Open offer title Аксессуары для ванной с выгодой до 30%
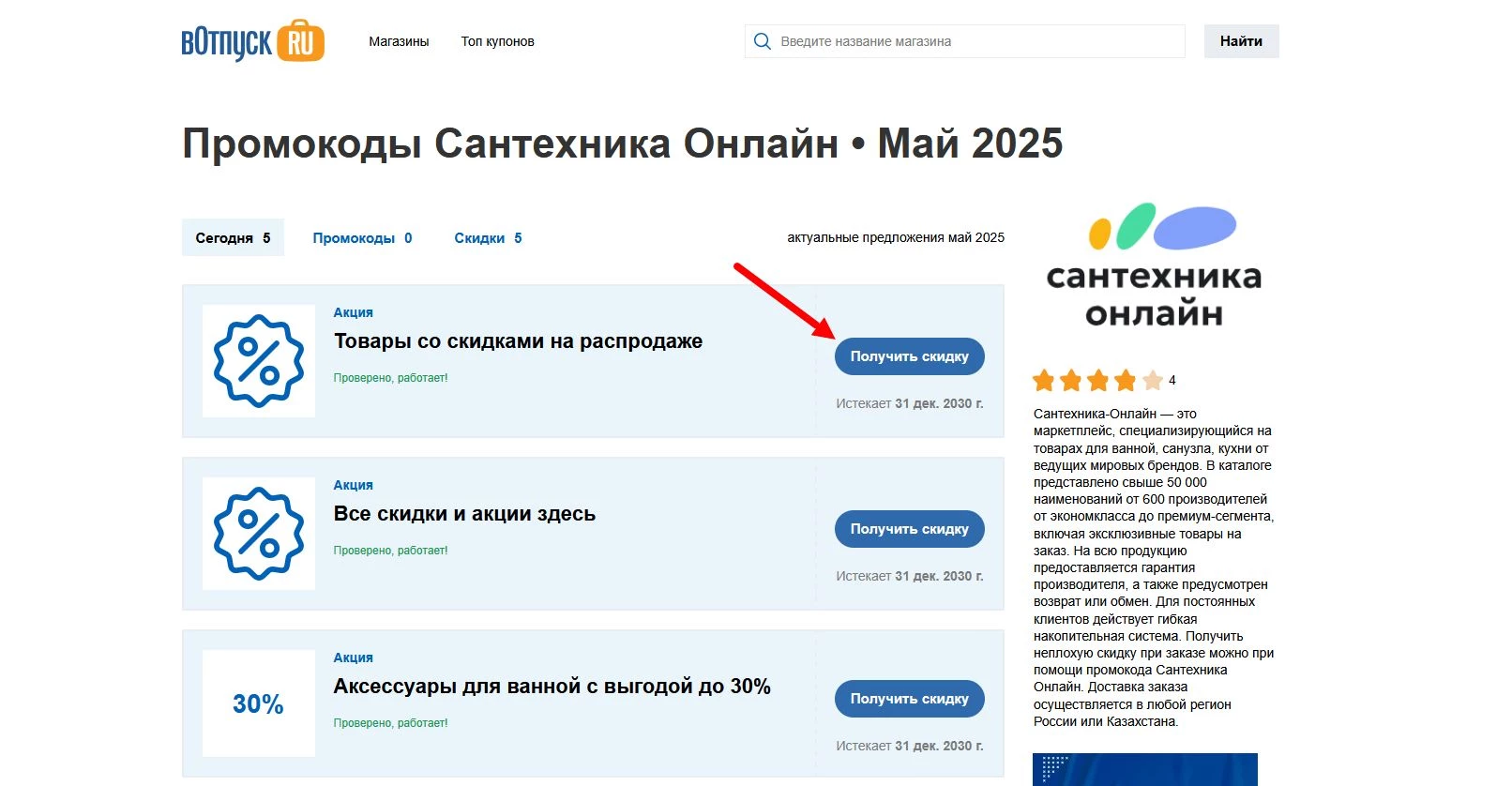The image size is (1512, 786). pyautogui.click(x=552, y=687)
